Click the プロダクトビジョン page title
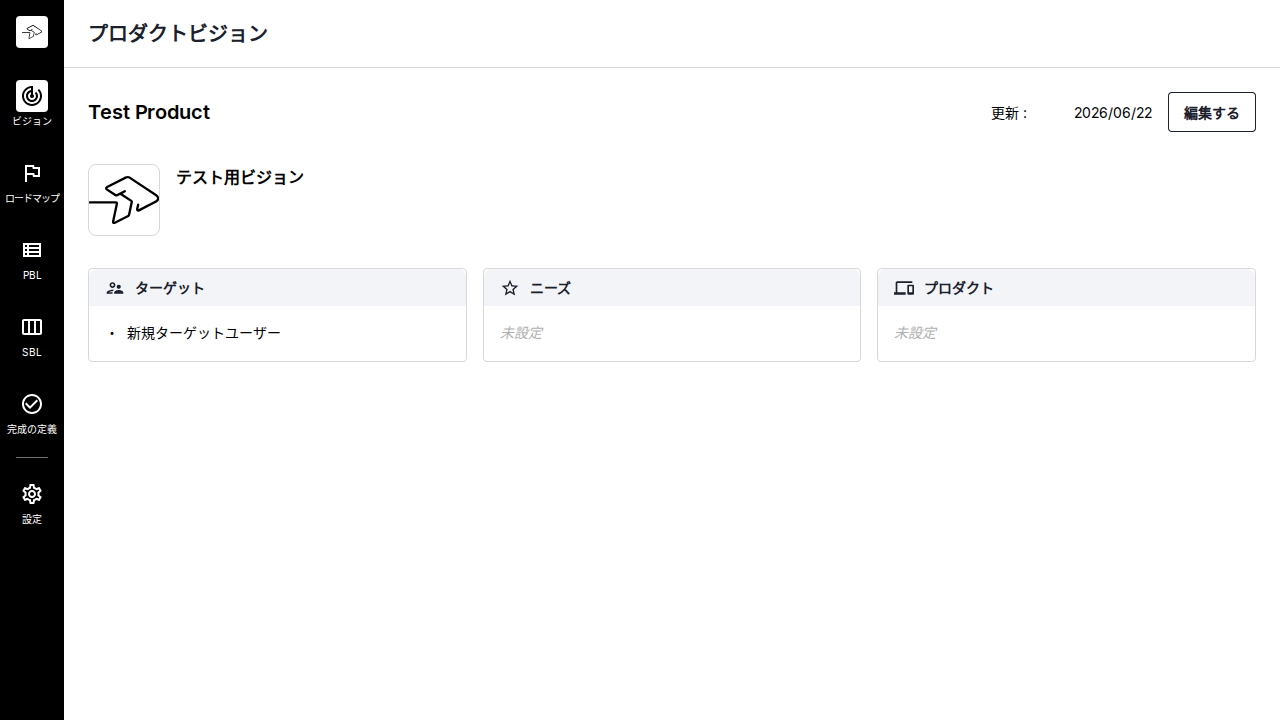The image size is (1280, 720). [178, 33]
